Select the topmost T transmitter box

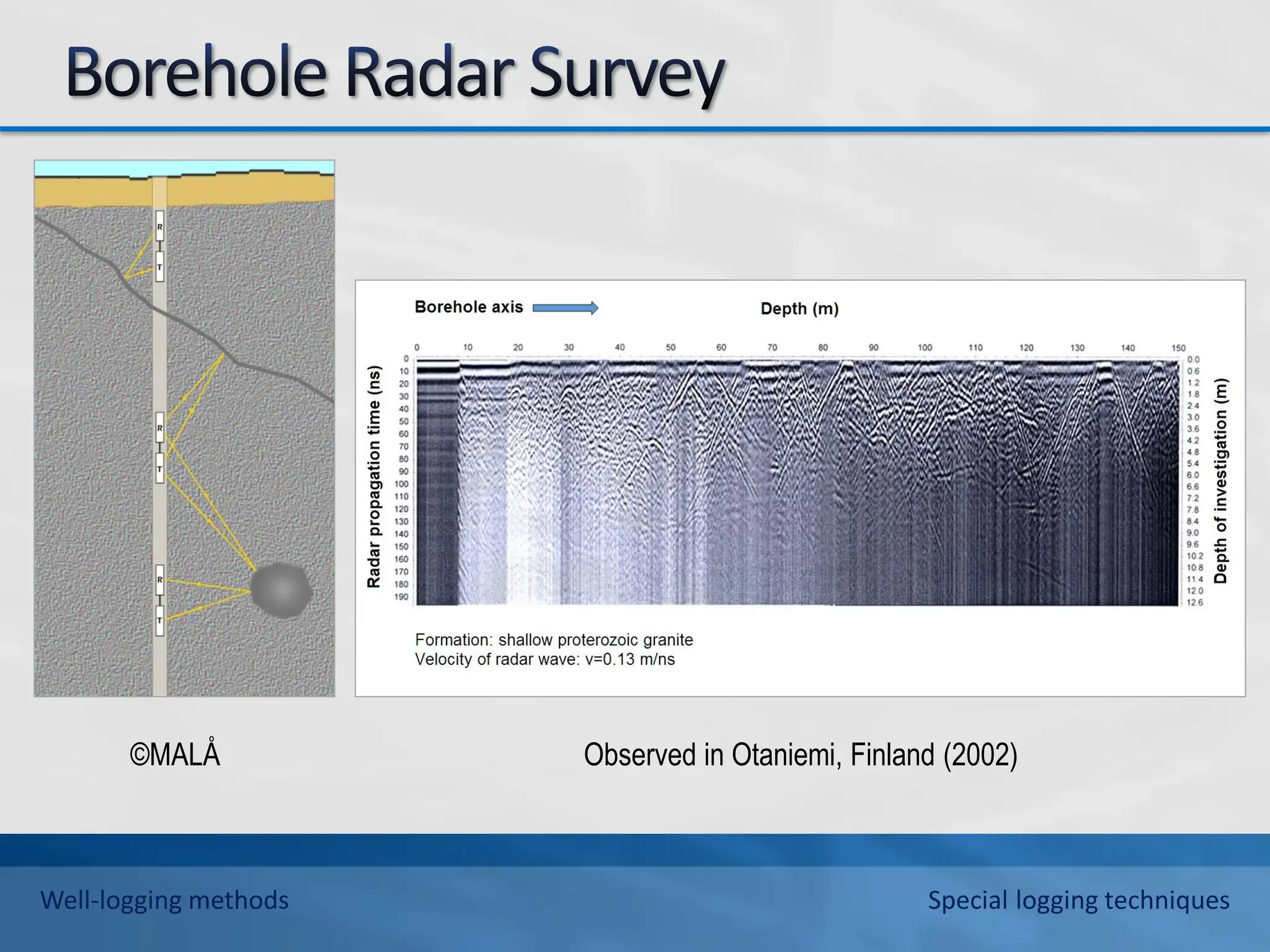[160, 267]
